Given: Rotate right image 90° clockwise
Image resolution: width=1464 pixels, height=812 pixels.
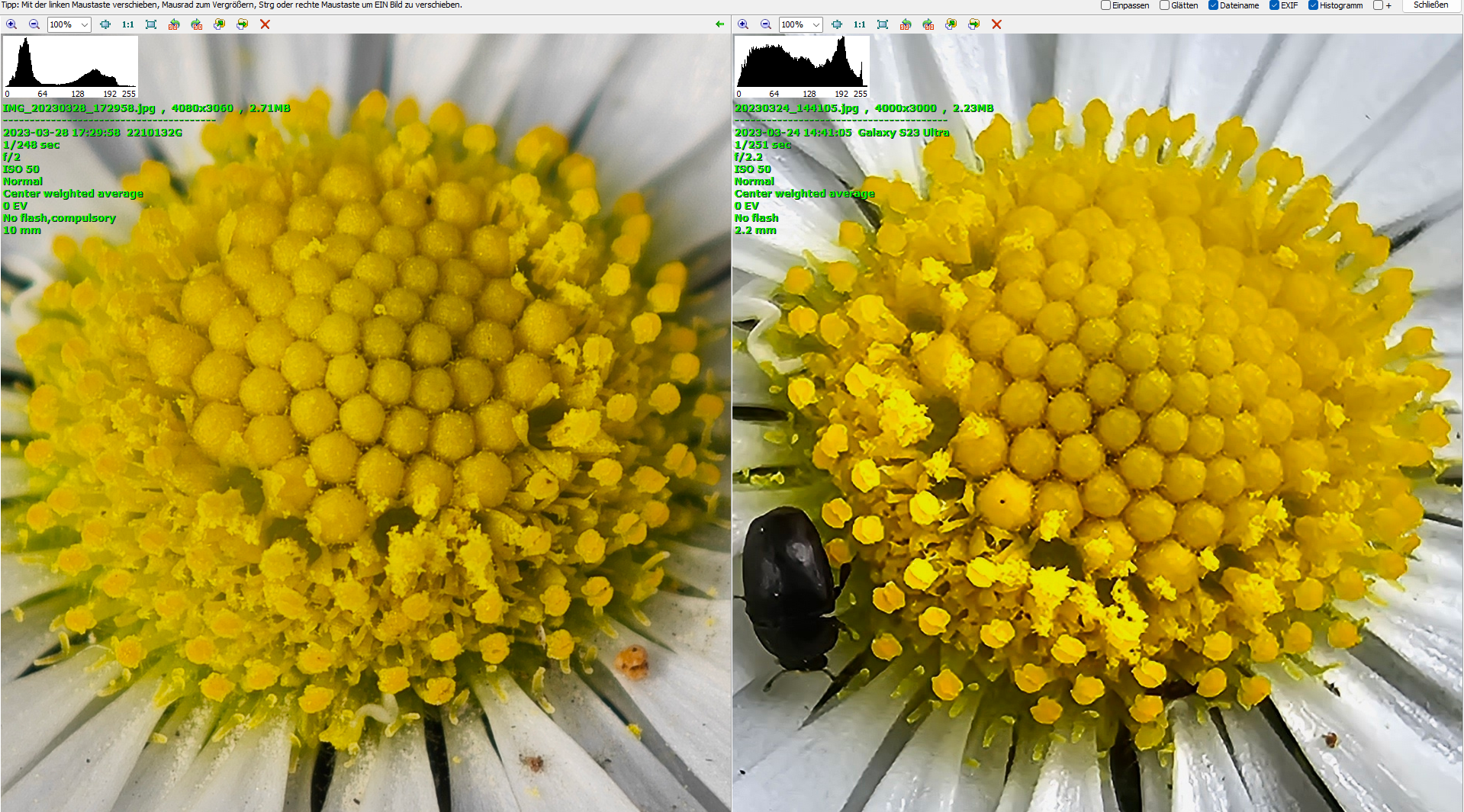Looking at the screenshot, I should point(928,24).
